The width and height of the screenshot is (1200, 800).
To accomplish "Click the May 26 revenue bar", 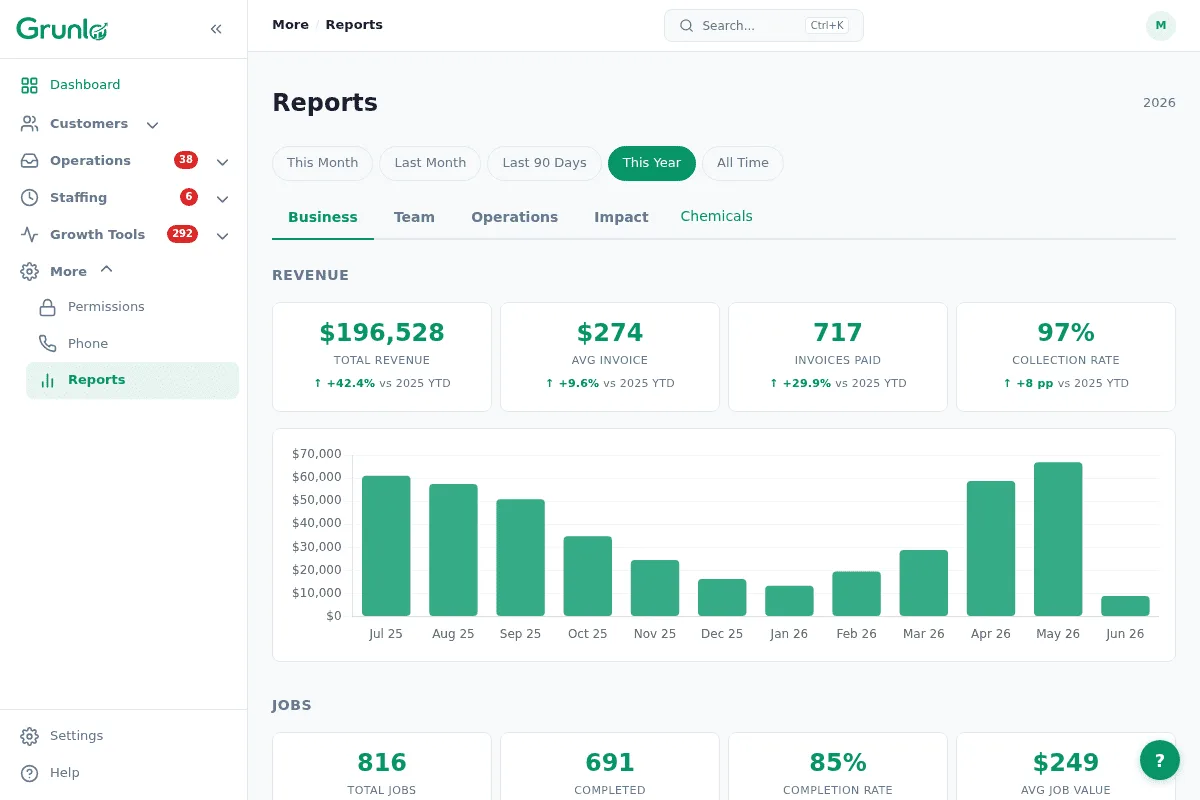I will pos(1058,539).
